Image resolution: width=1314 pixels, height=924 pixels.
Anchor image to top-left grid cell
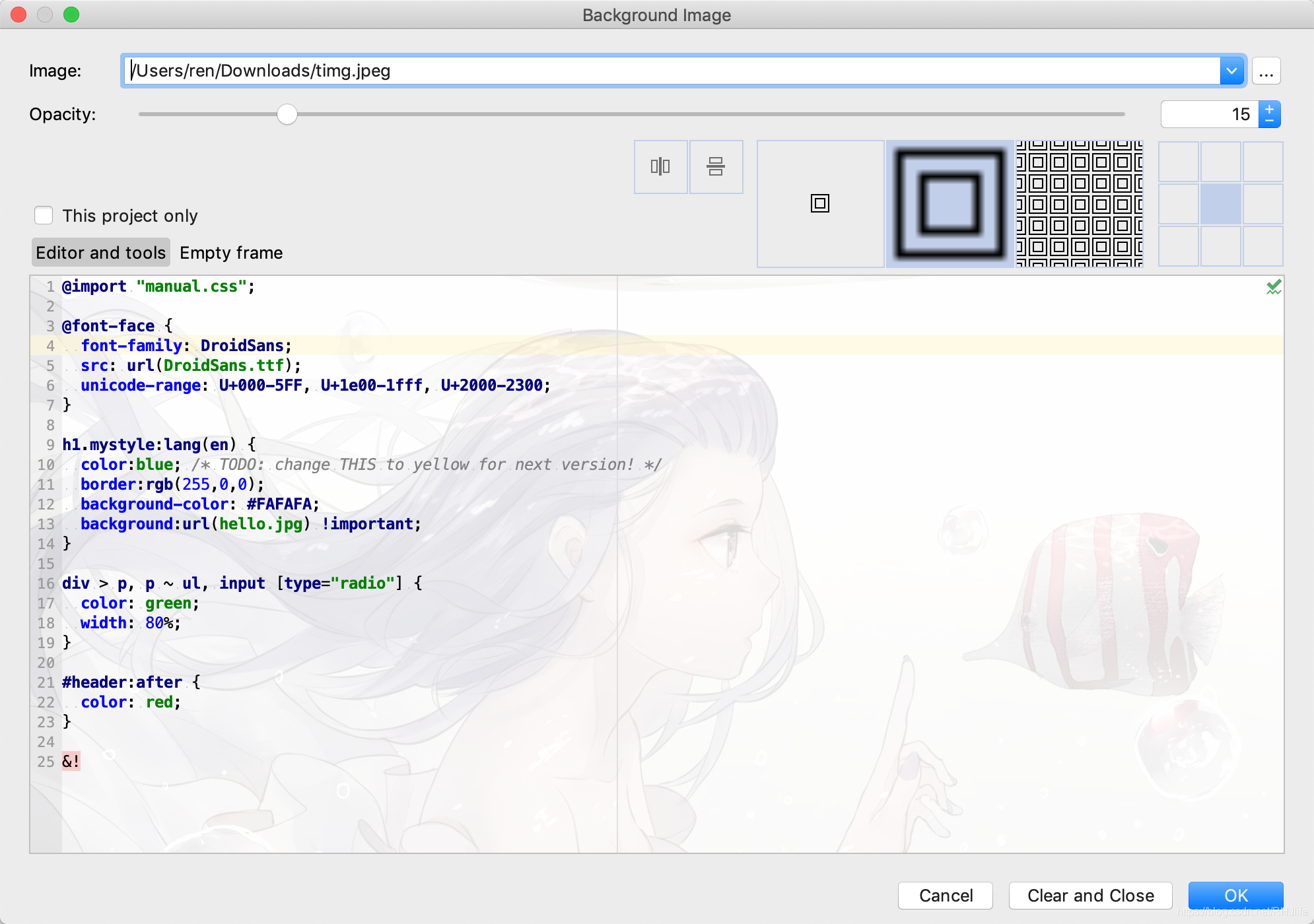pos(1179,162)
